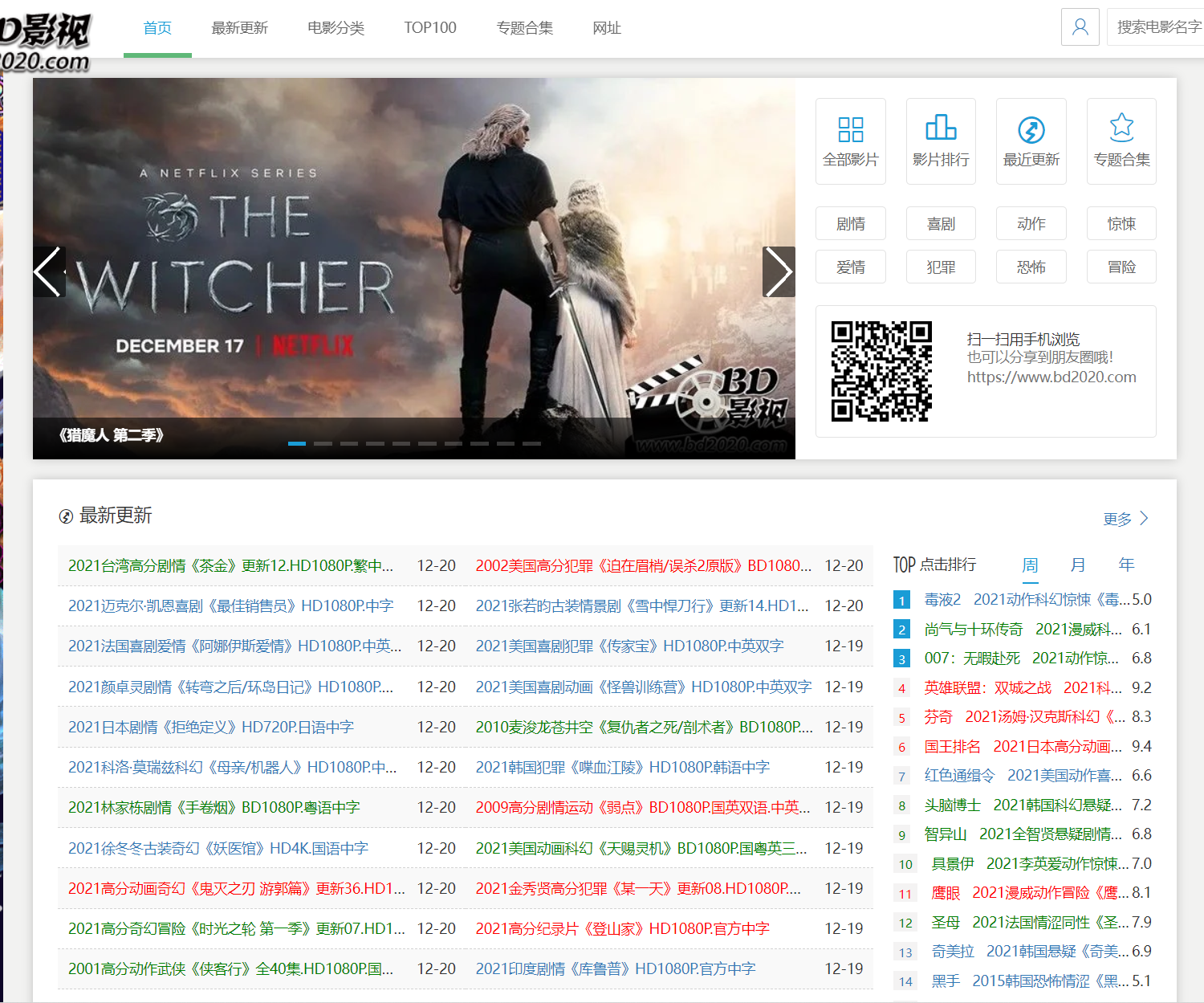
Task: Filter by 动作 genre
Action: point(1031,223)
